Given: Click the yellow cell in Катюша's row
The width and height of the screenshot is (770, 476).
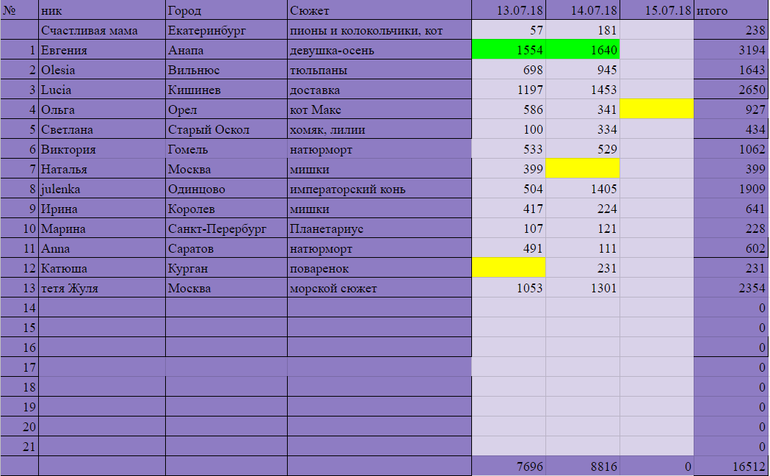Looking at the screenshot, I should click(x=508, y=268).
